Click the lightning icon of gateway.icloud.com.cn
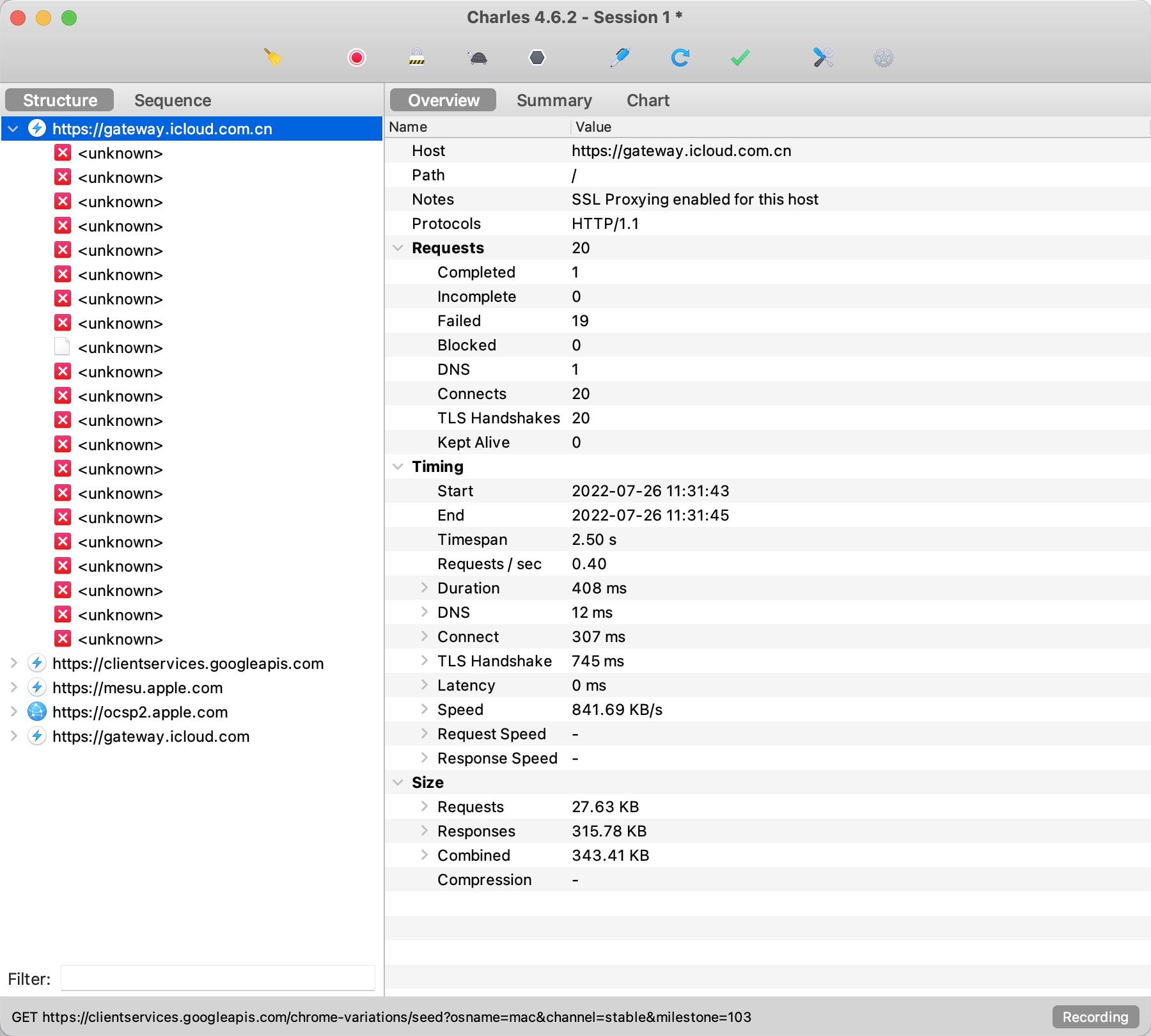Image resolution: width=1151 pixels, height=1036 pixels. coord(37,129)
